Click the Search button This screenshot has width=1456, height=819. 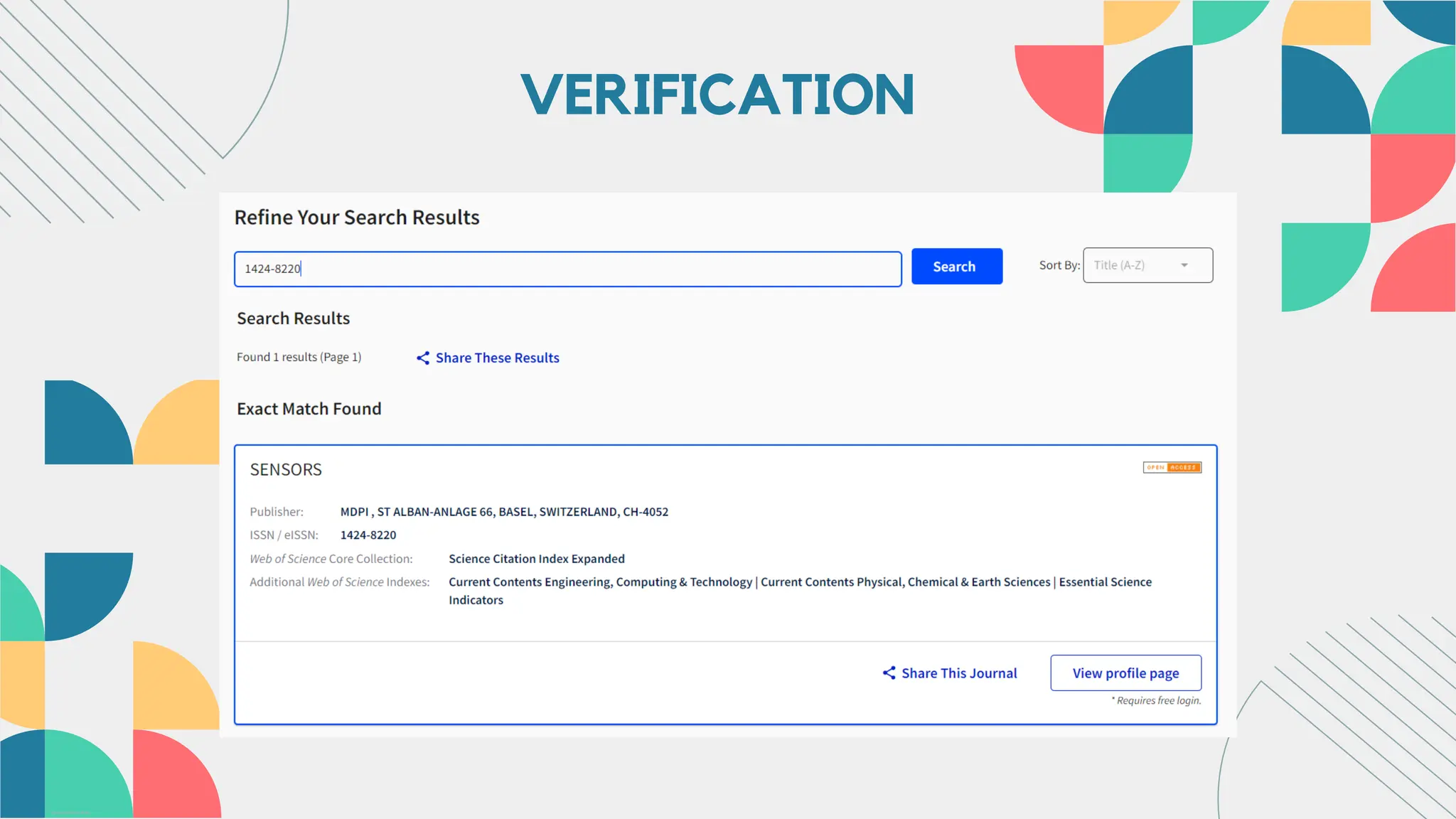956,267
